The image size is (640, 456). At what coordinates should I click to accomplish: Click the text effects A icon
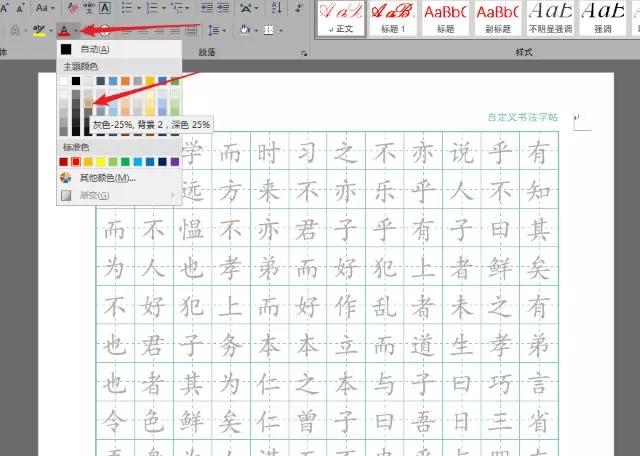[x=15, y=30]
